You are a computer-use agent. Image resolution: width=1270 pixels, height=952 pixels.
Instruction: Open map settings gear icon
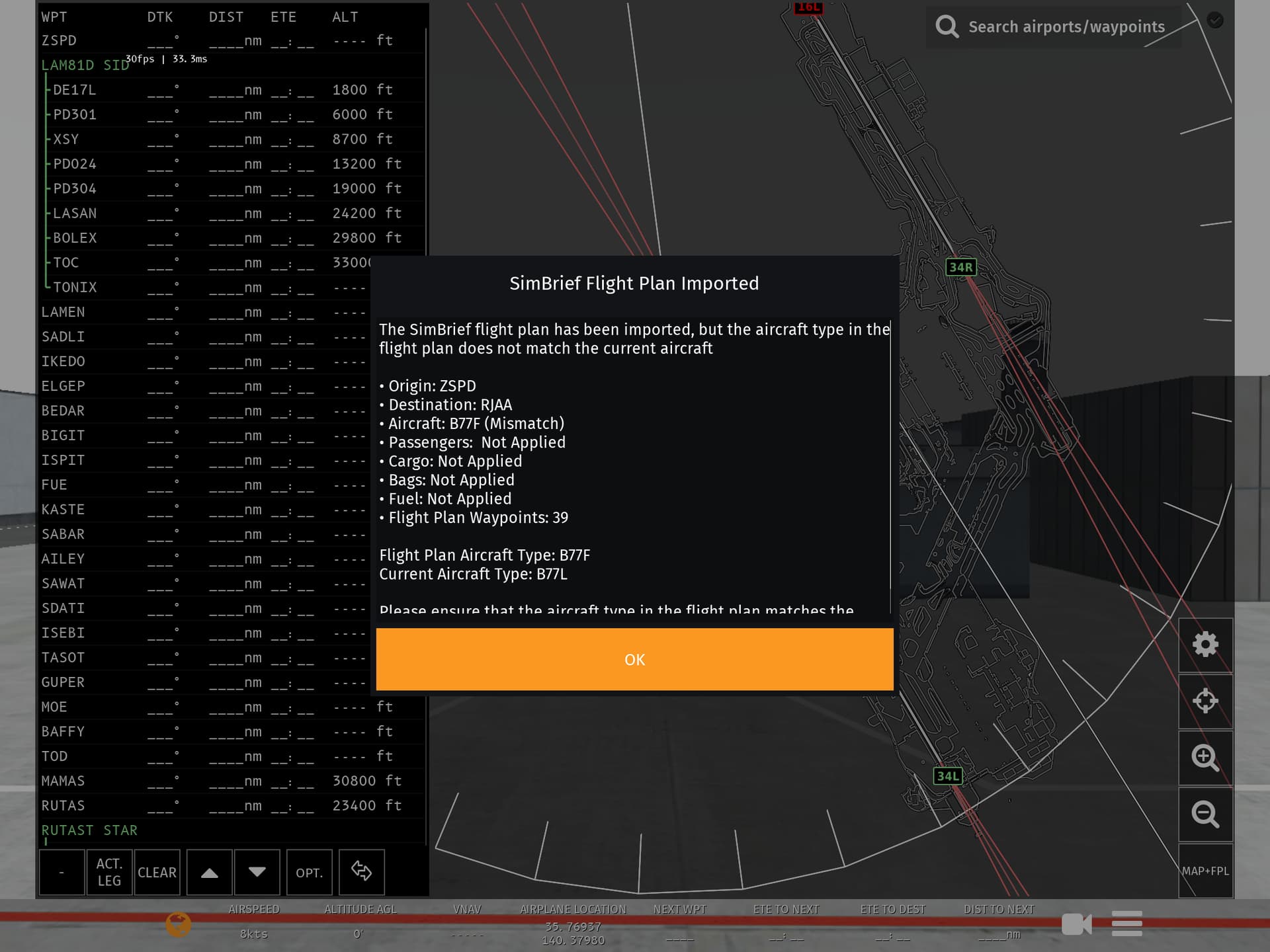(x=1205, y=645)
